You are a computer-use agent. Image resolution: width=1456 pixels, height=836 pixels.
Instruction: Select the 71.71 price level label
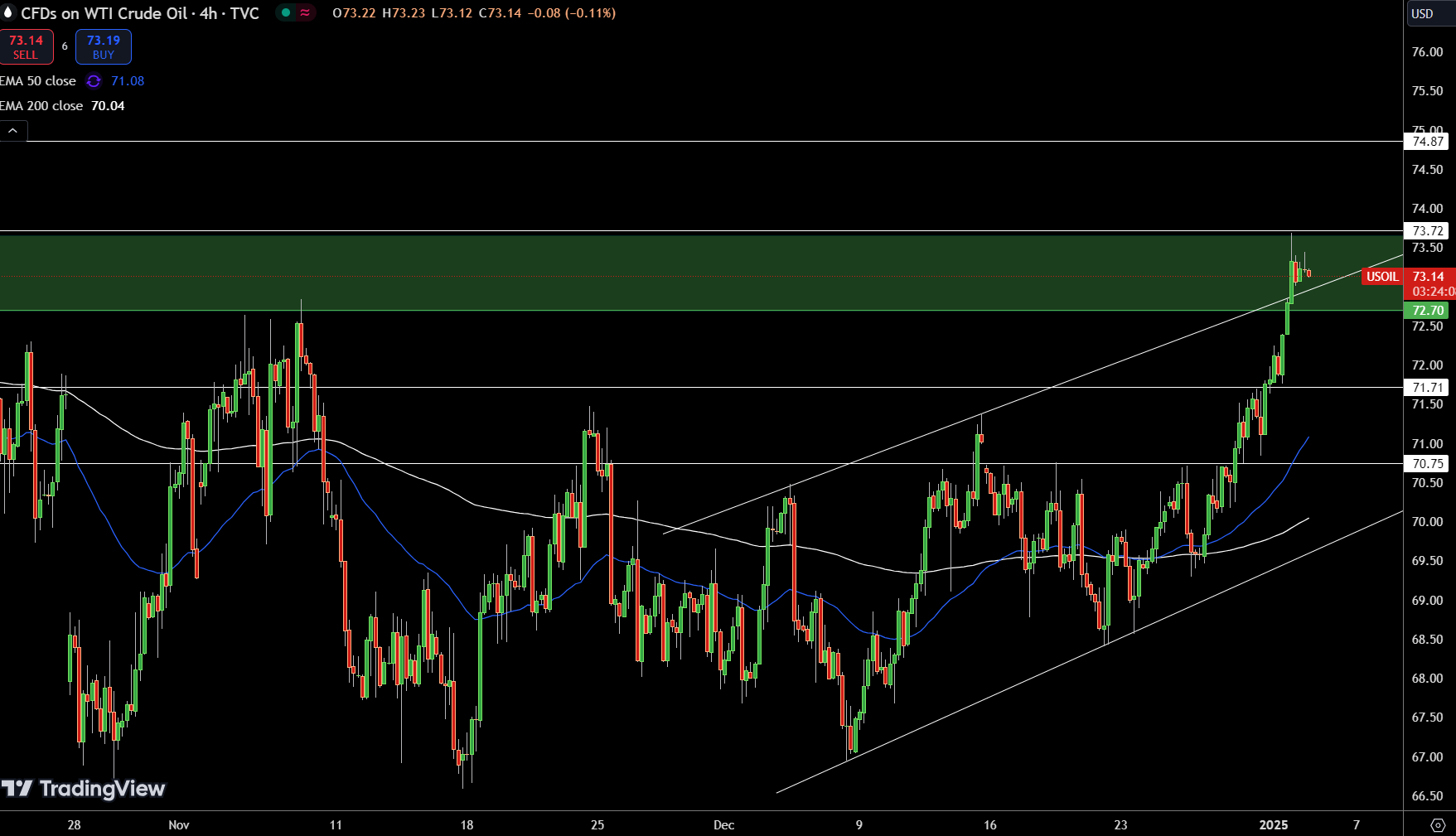[x=1428, y=388]
